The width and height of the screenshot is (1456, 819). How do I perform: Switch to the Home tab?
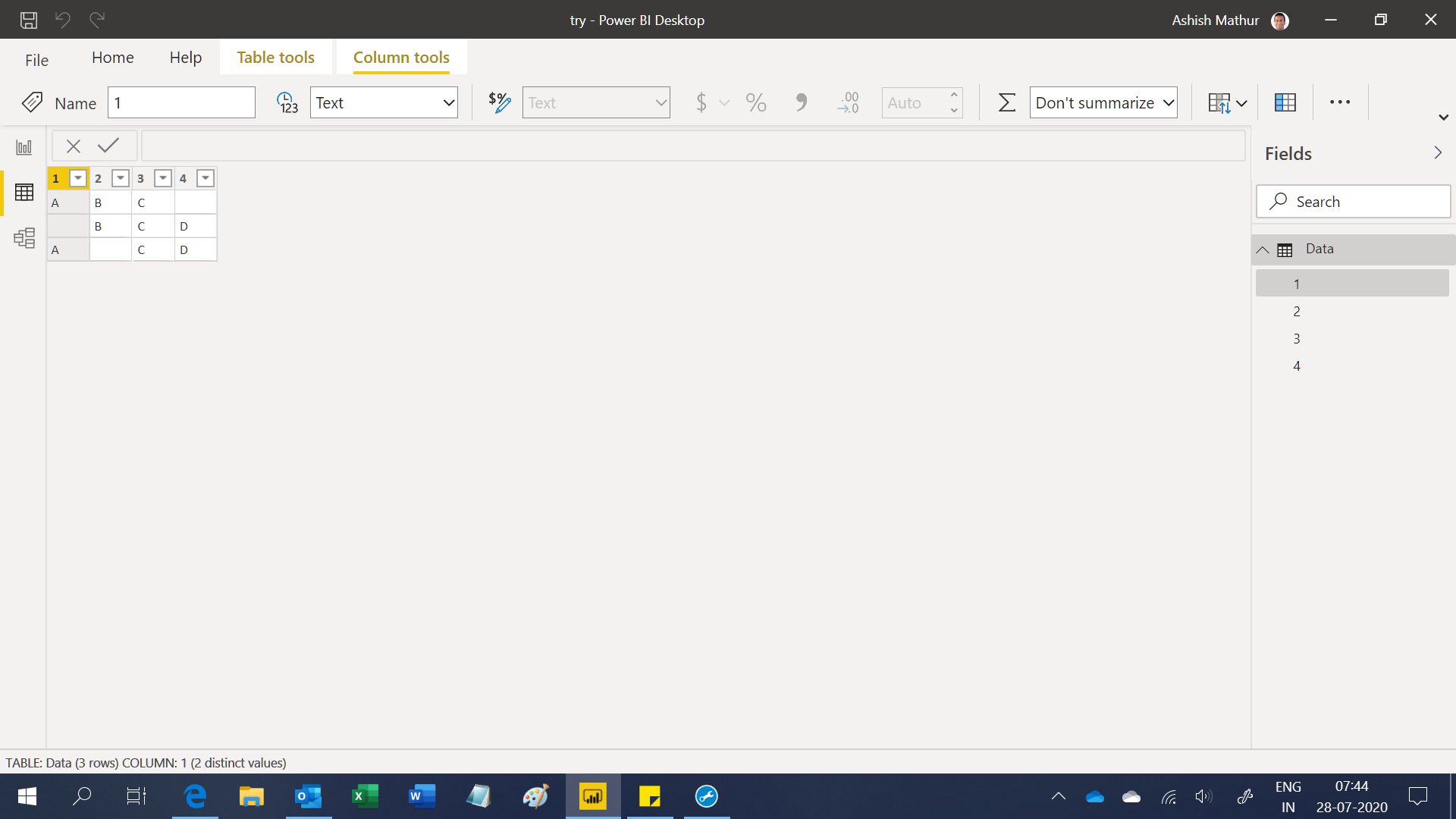coord(113,58)
